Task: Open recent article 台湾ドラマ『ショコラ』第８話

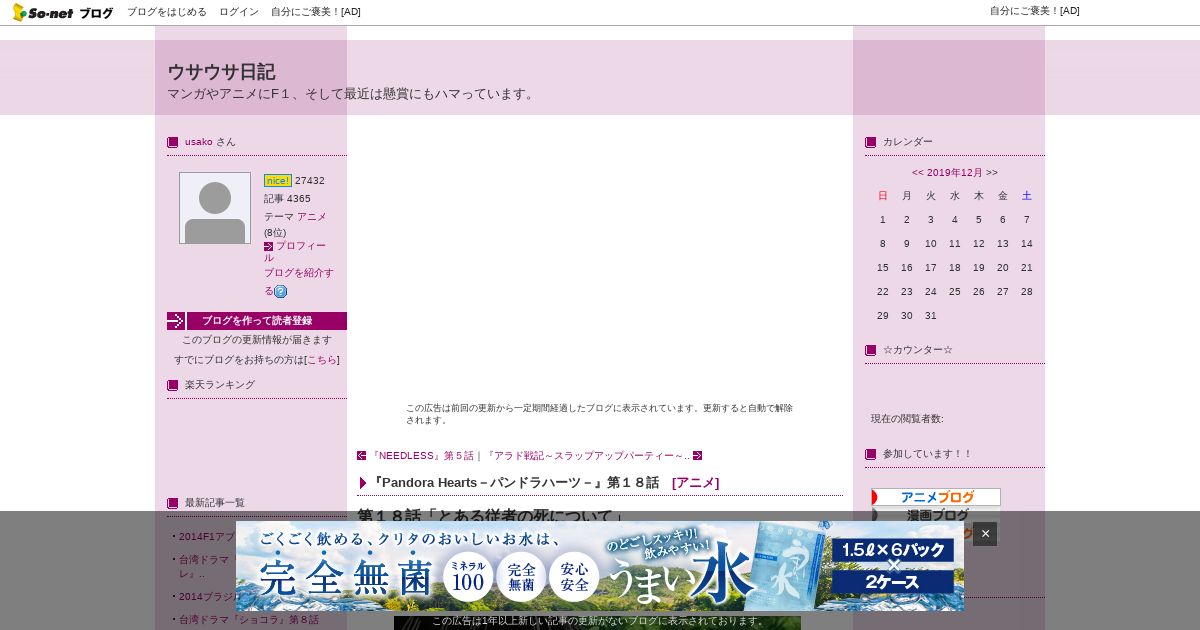Action: (249, 620)
